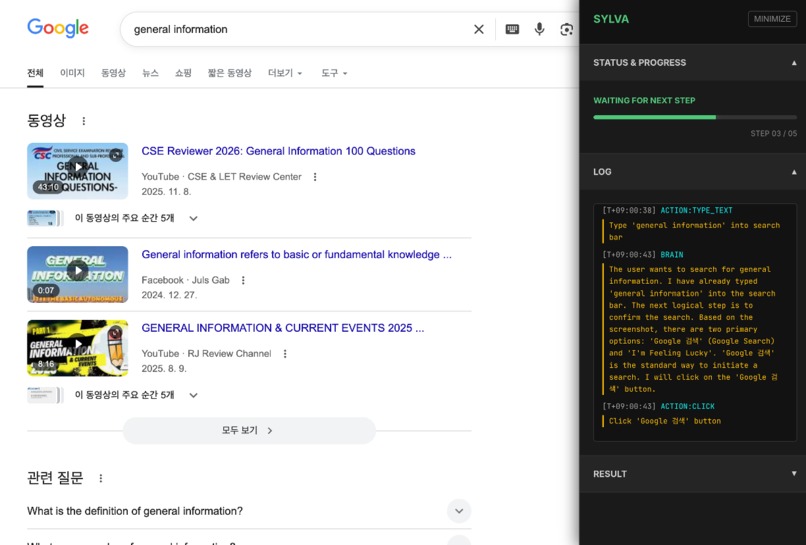Image resolution: width=806 pixels, height=545 pixels.
Task: Click the date '2024. 12. 27.'
Action: (169, 295)
